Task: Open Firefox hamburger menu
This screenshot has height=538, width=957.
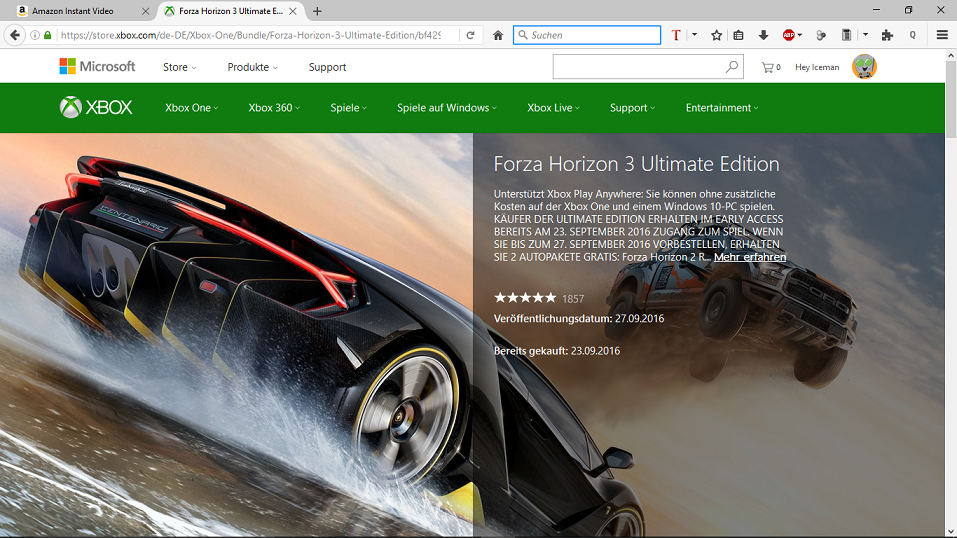Action: coord(942,35)
